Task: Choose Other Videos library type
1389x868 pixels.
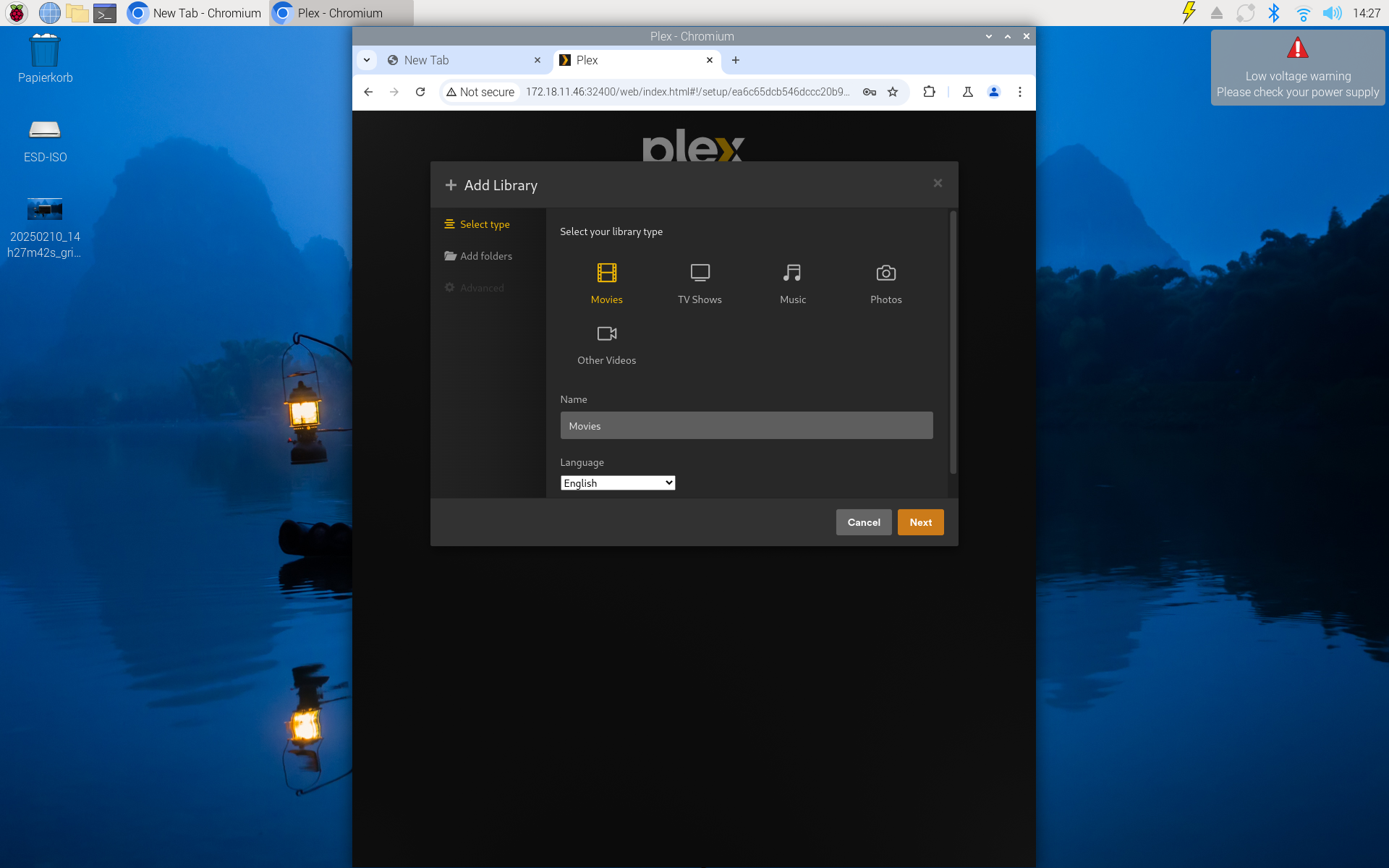Action: tap(606, 345)
